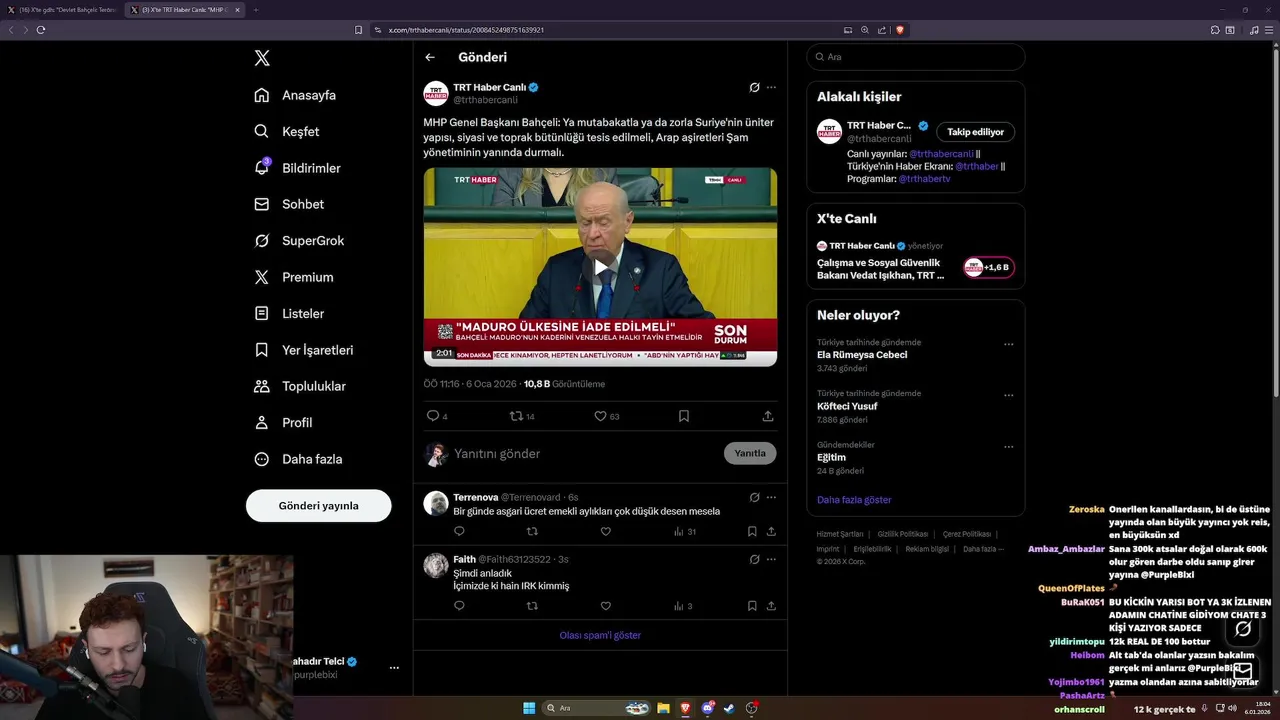Open options for Eğitim trend

(x=1008, y=447)
